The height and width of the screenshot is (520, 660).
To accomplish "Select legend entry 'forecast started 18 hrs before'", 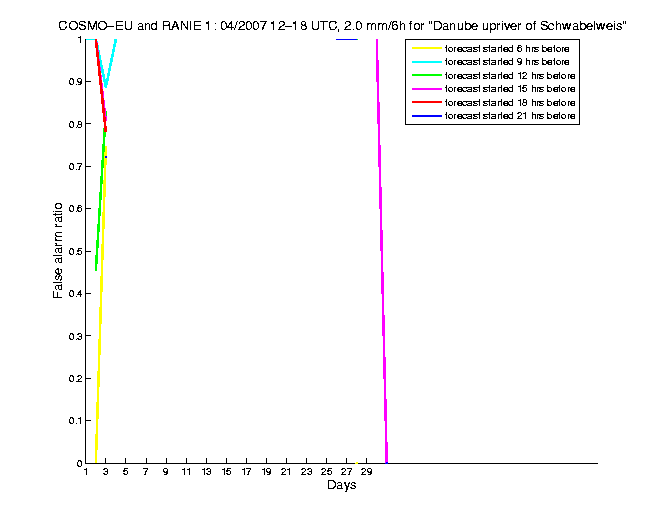I will (x=510, y=104).
